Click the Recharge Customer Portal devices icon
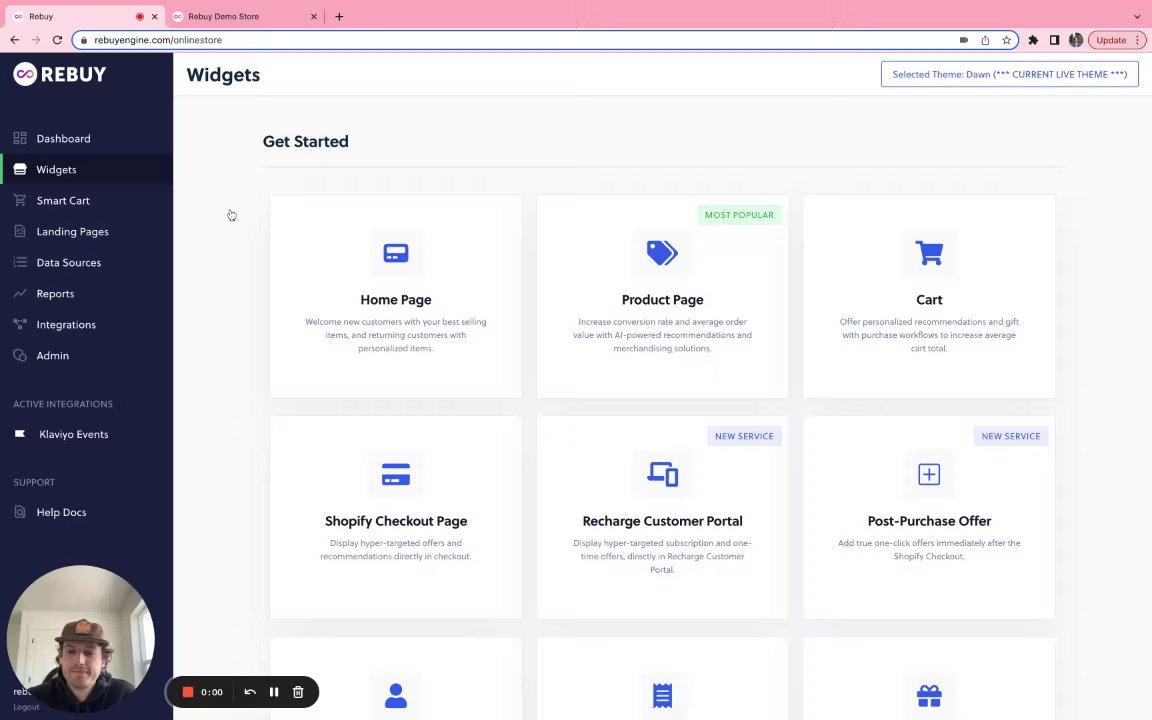1152x720 pixels. pos(662,475)
